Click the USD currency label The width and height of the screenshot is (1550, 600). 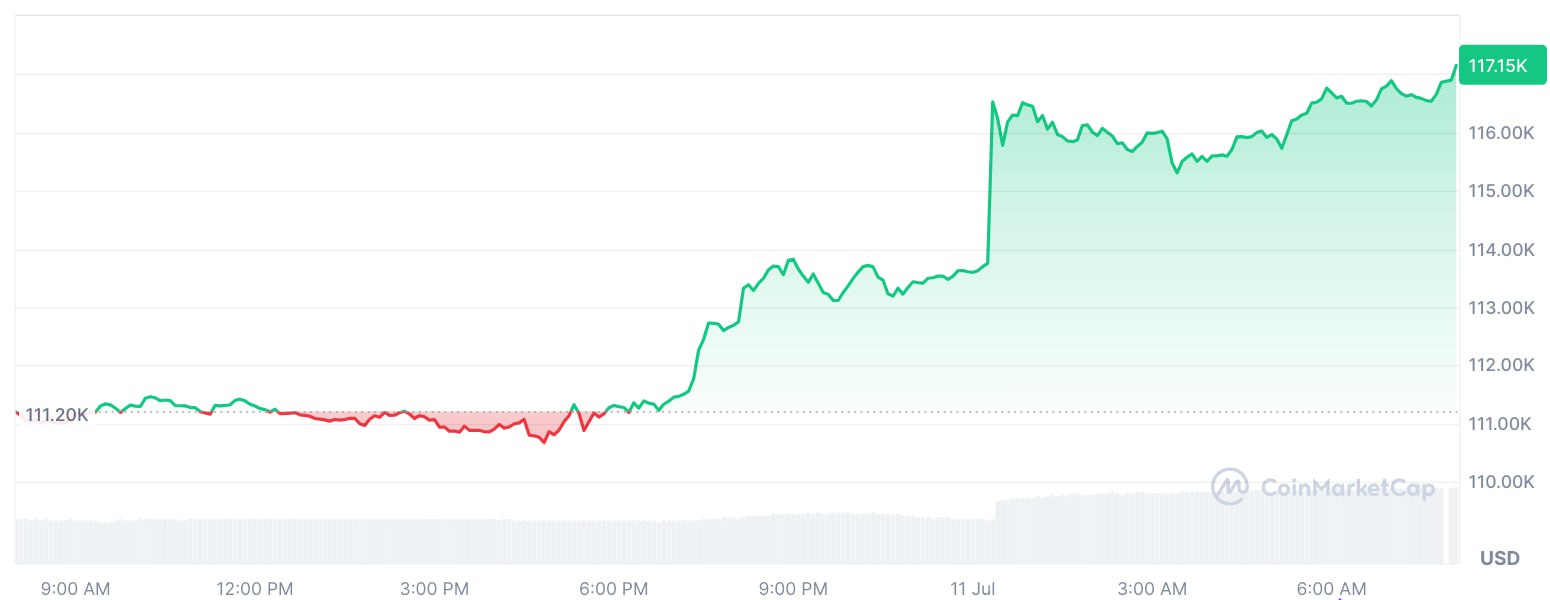click(1500, 558)
